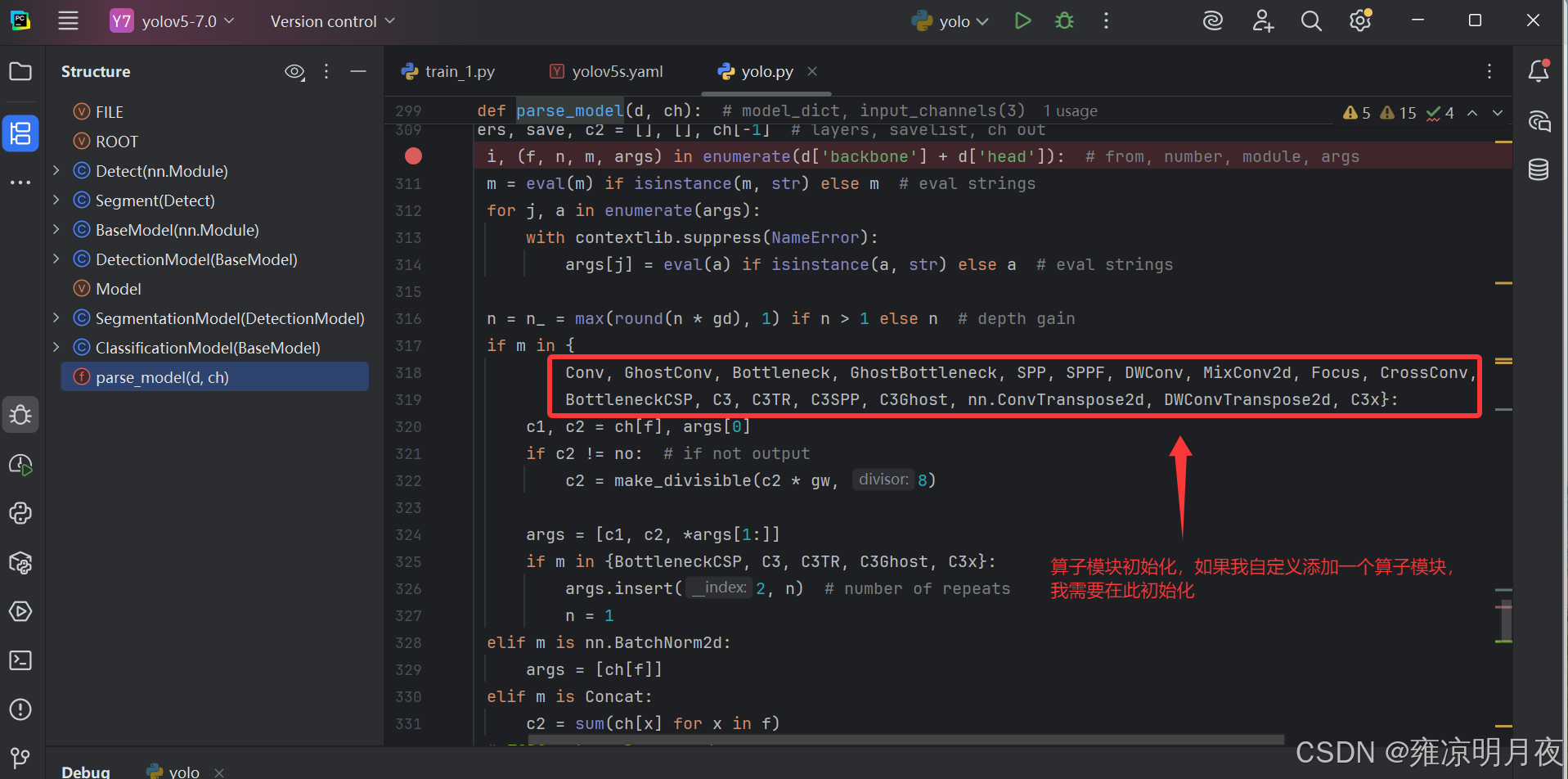
Task: Open the Debug tool window bug icon
Action: (x=20, y=415)
